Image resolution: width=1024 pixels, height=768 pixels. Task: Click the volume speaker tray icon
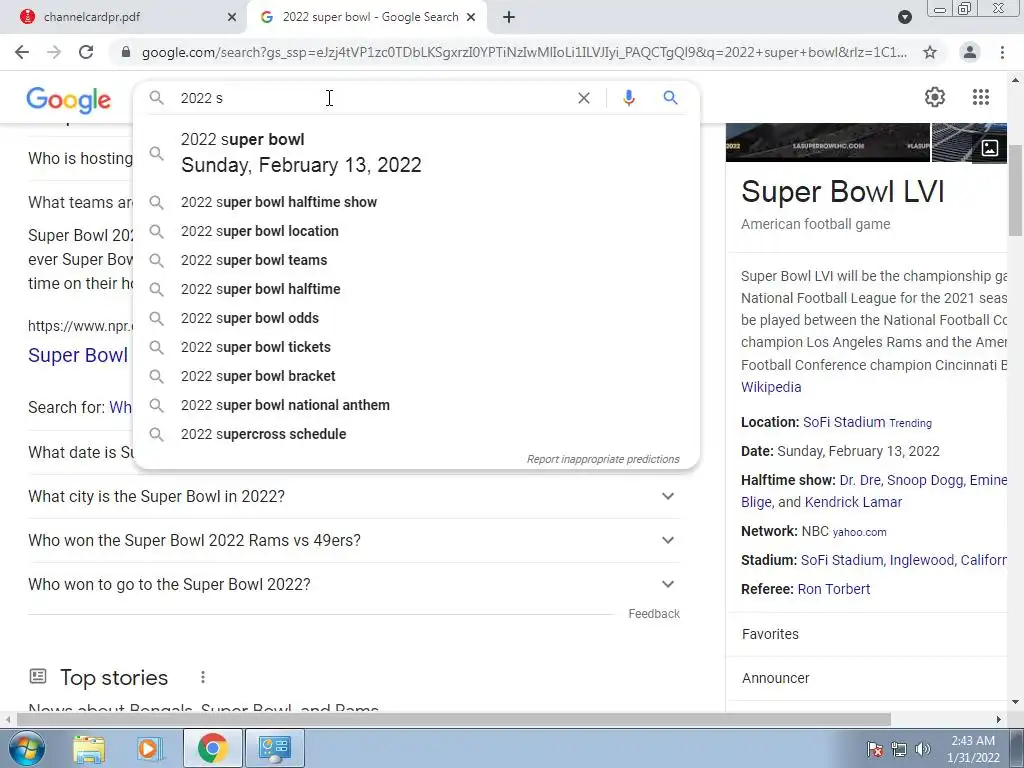click(x=923, y=749)
